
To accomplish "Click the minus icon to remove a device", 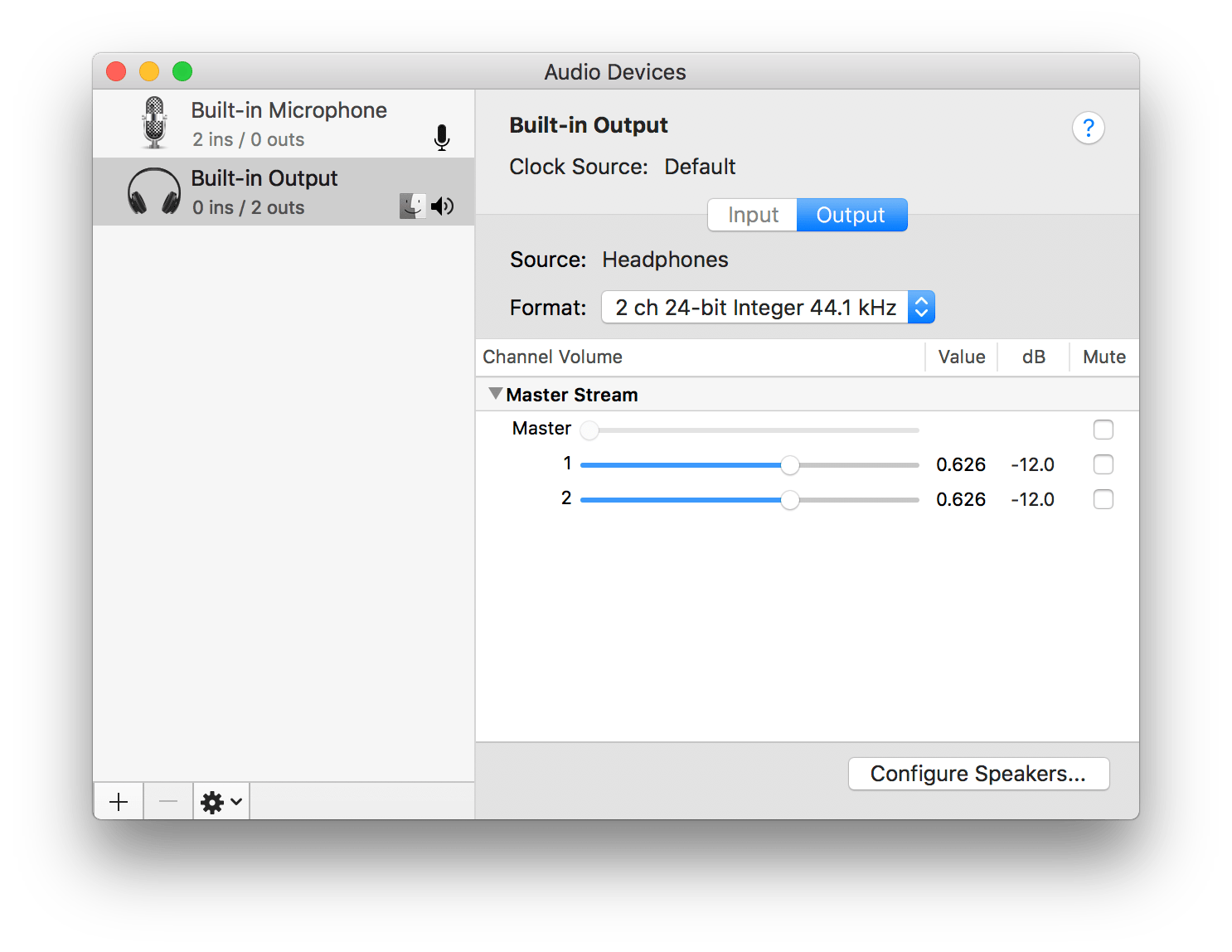I will click(x=167, y=801).
